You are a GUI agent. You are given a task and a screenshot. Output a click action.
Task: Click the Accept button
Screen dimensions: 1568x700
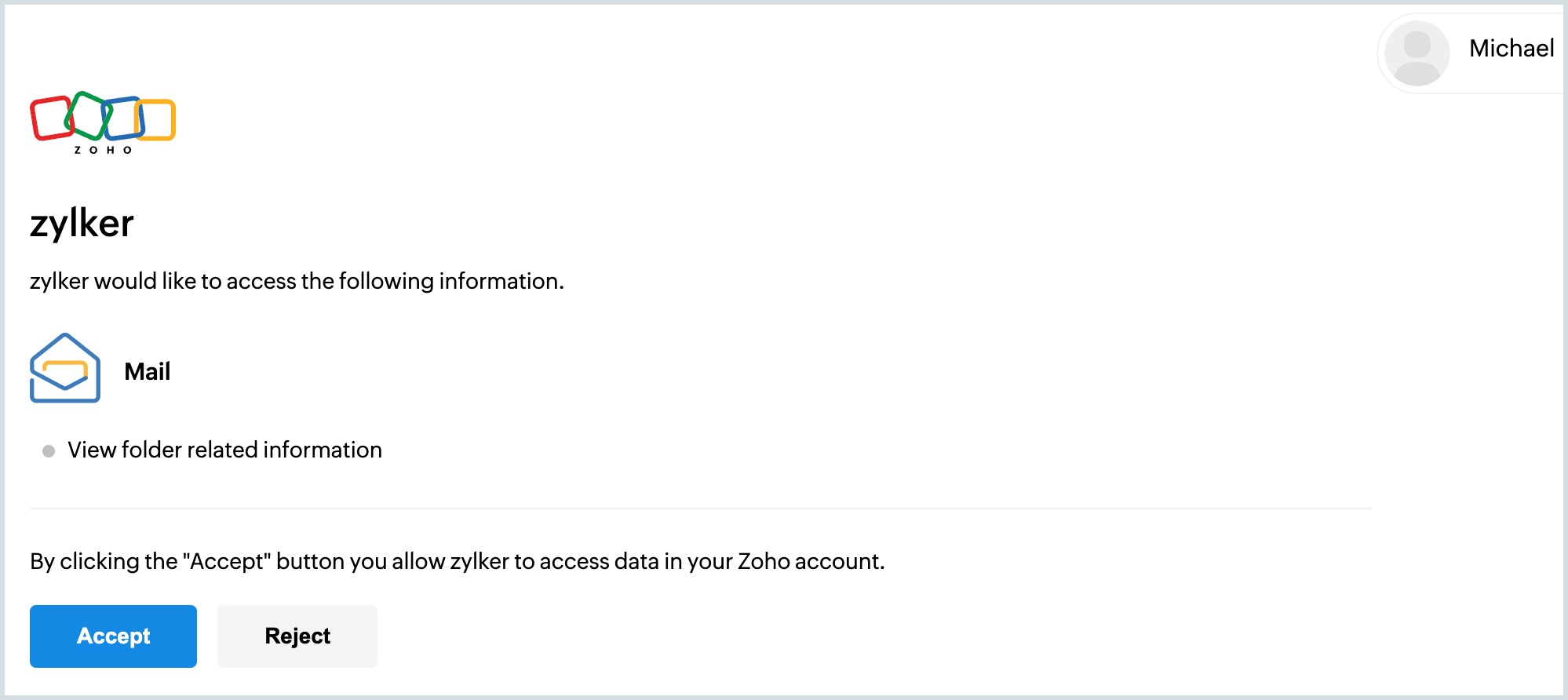tap(113, 636)
